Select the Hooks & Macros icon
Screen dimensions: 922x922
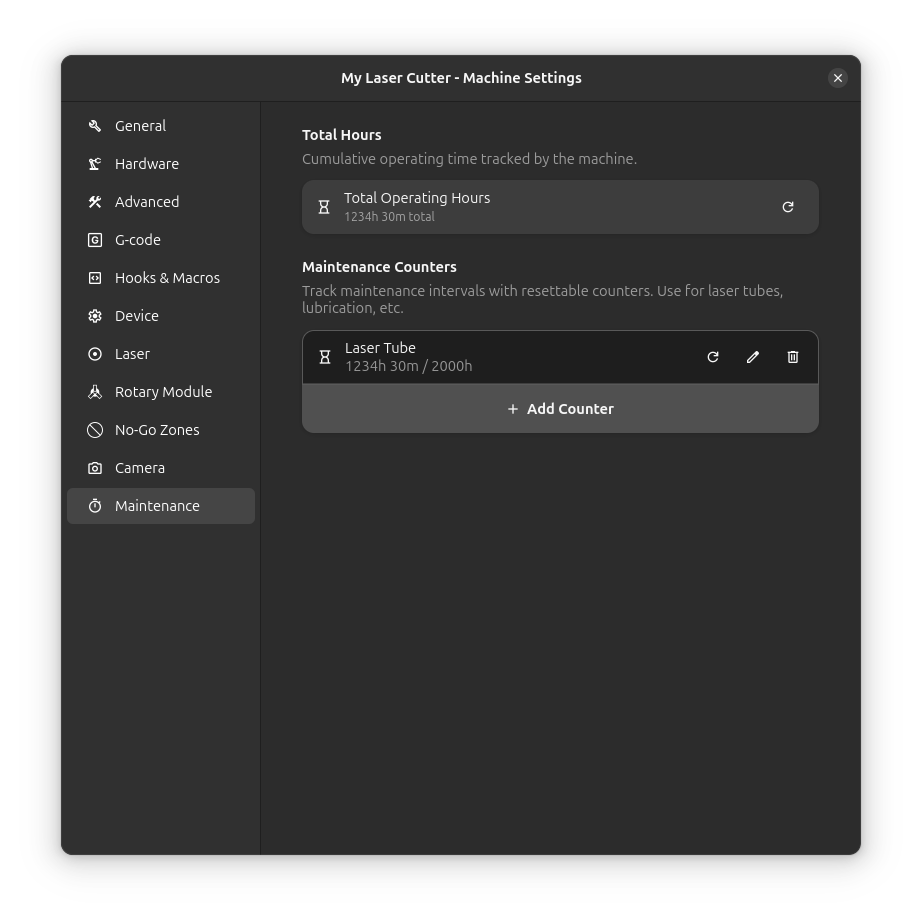coord(94,278)
